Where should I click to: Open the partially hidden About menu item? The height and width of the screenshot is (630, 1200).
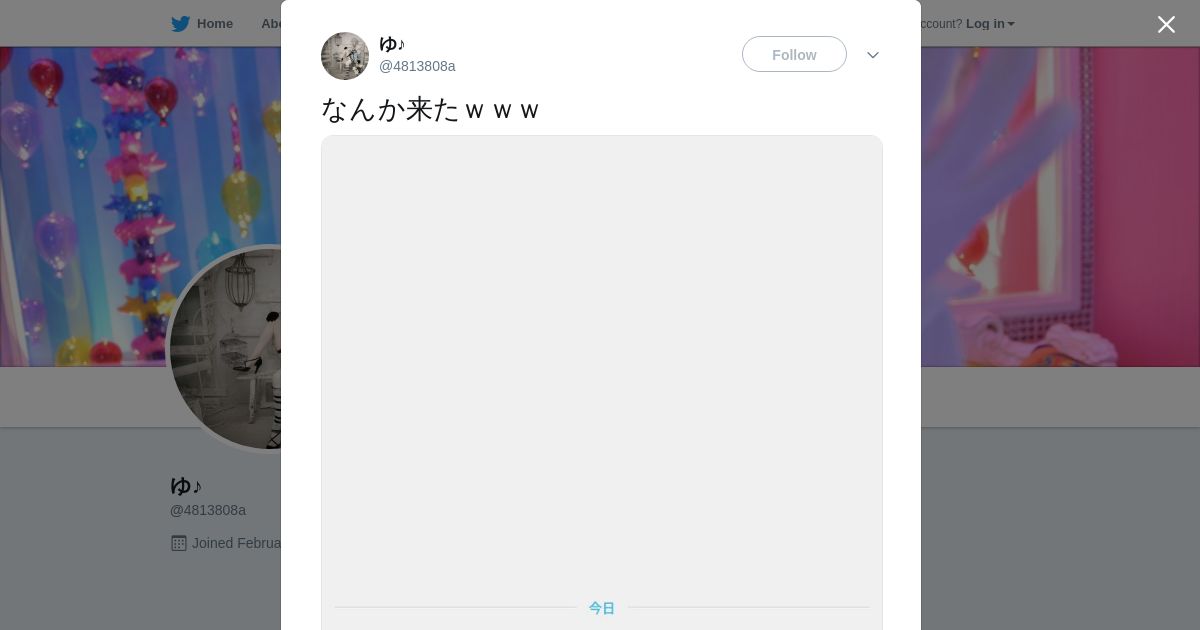pos(271,24)
